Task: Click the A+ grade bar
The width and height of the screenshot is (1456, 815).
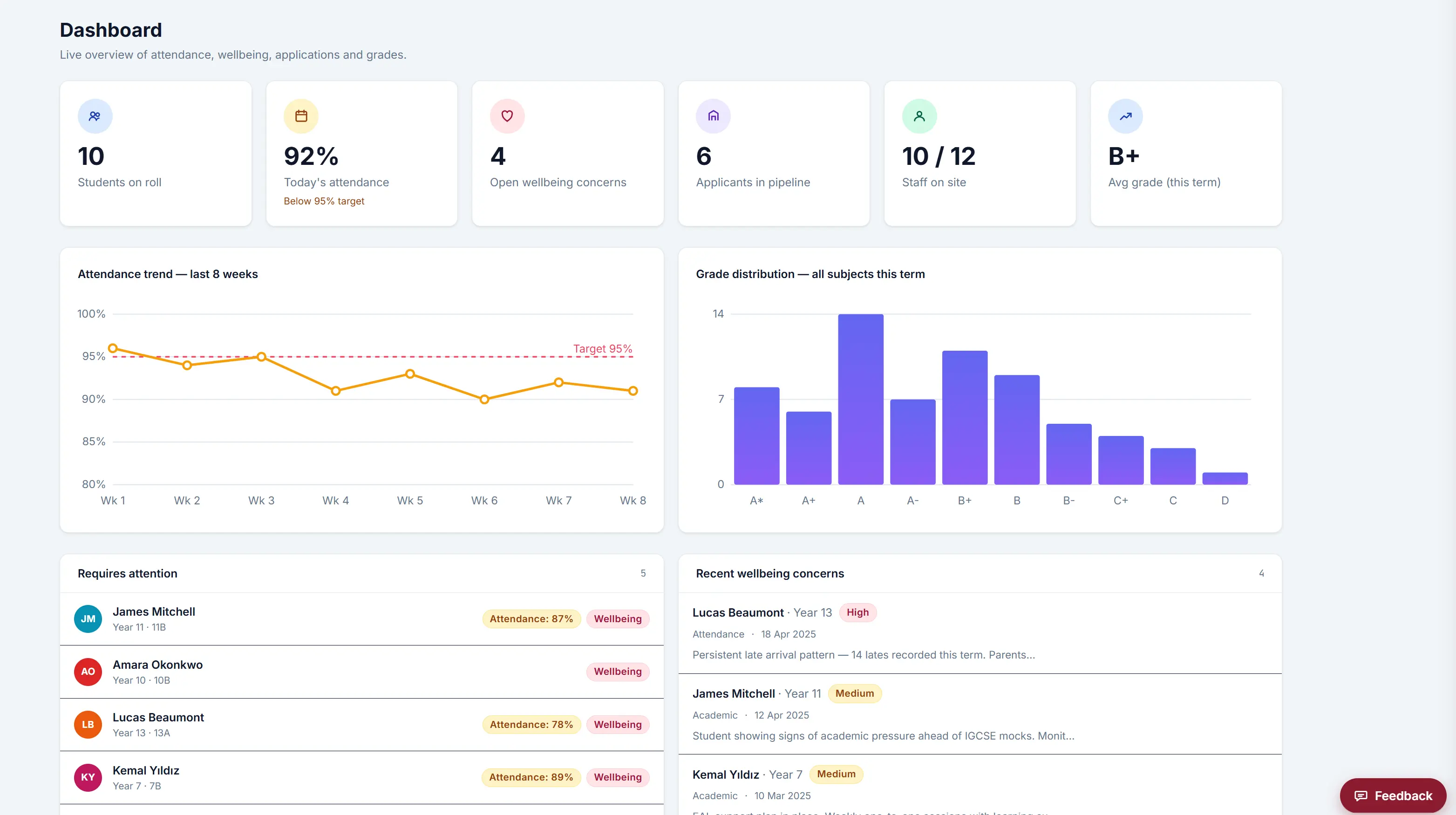Action: pyautogui.click(x=808, y=448)
